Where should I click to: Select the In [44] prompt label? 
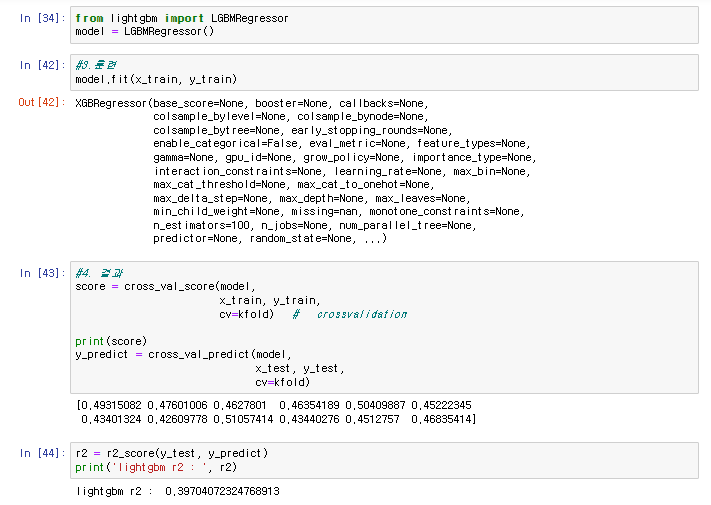(42, 453)
